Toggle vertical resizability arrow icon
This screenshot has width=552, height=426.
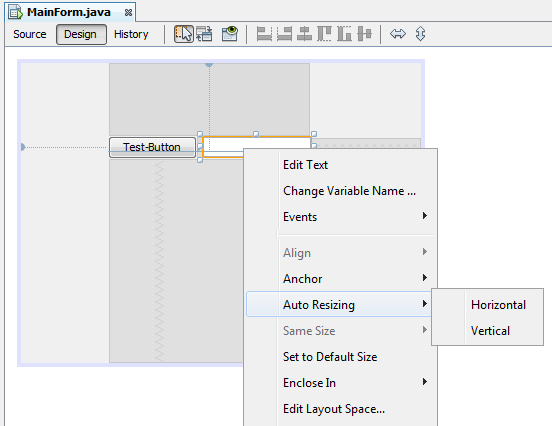click(x=420, y=34)
